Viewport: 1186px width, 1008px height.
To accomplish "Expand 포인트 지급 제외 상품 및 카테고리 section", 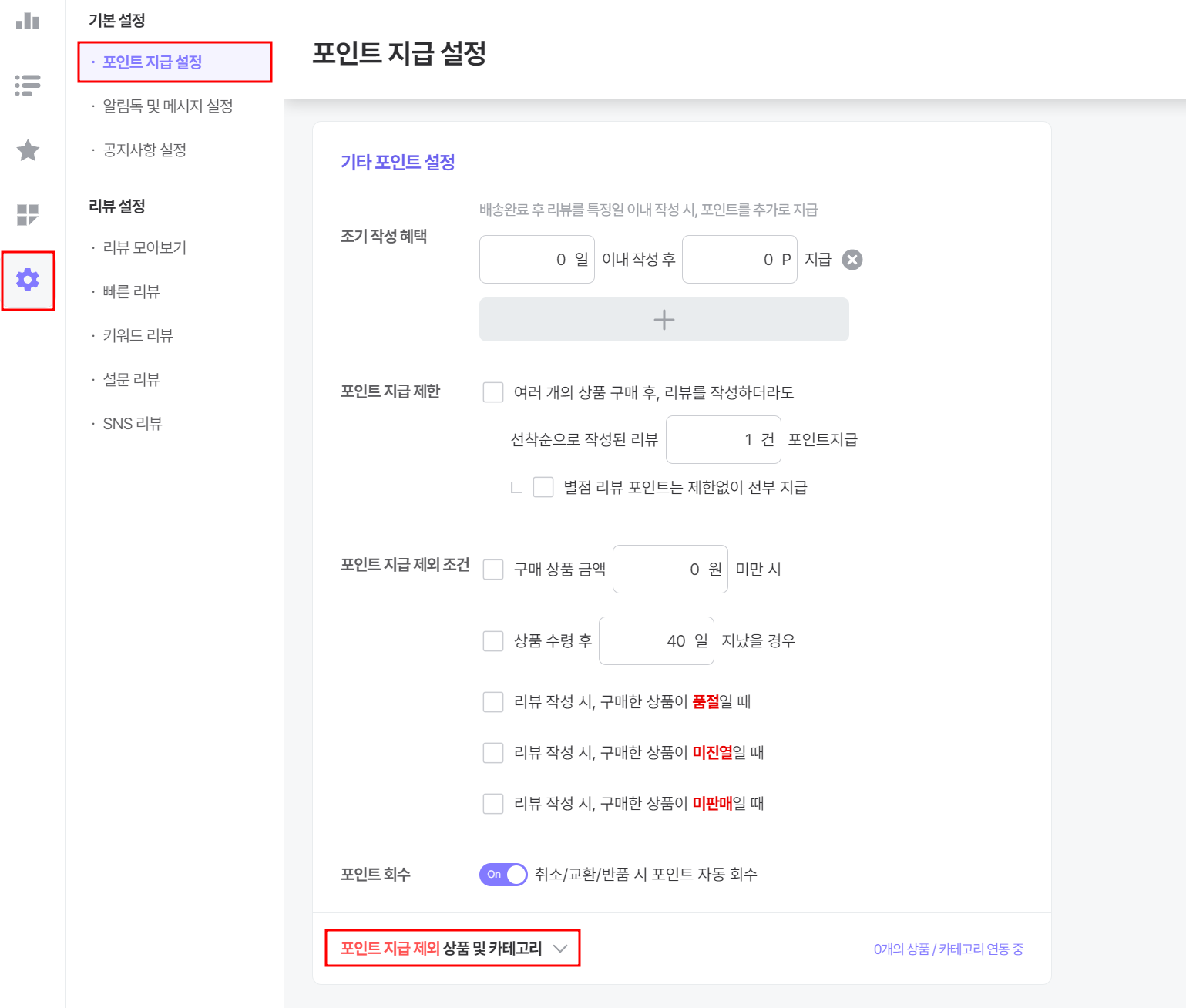I will 453,949.
